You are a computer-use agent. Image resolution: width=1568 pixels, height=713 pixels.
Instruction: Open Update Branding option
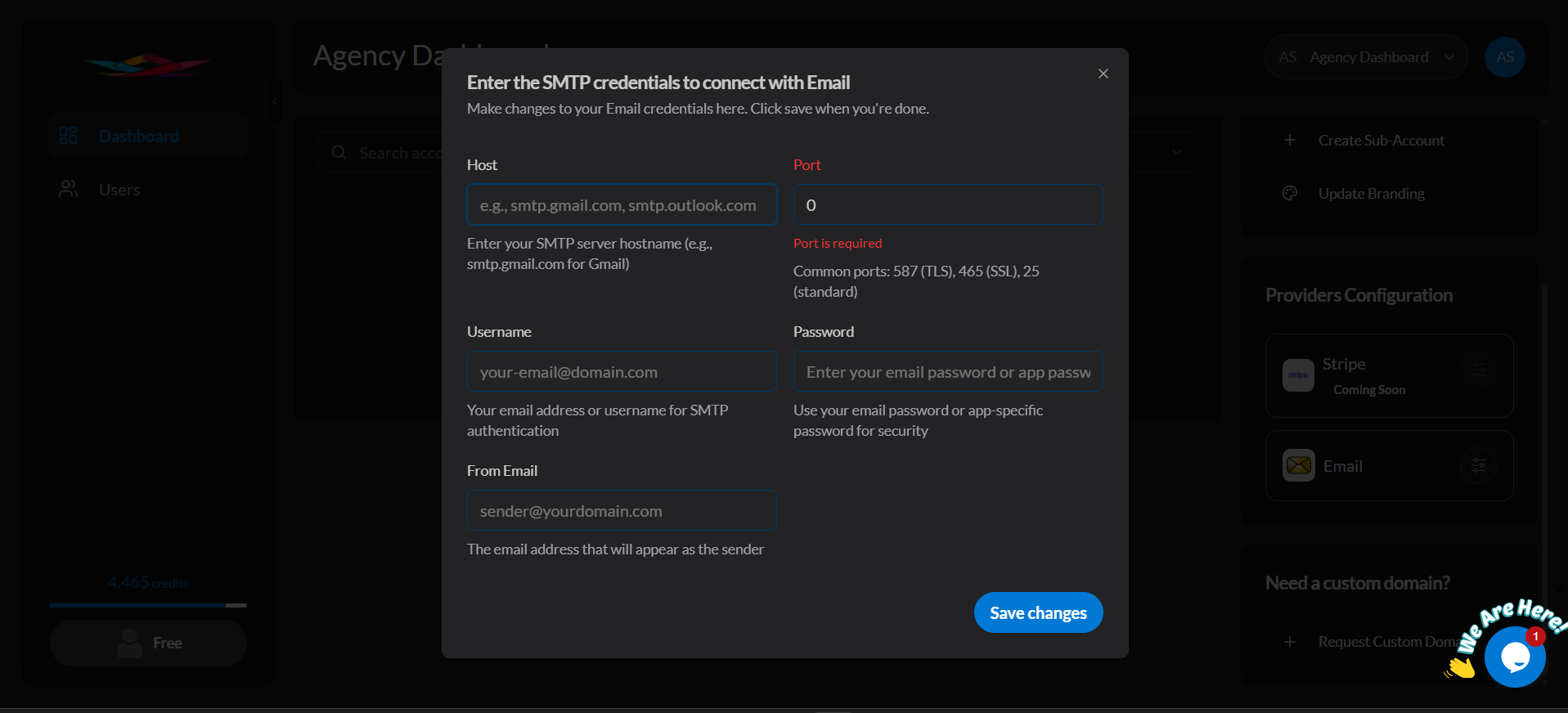tap(1371, 194)
